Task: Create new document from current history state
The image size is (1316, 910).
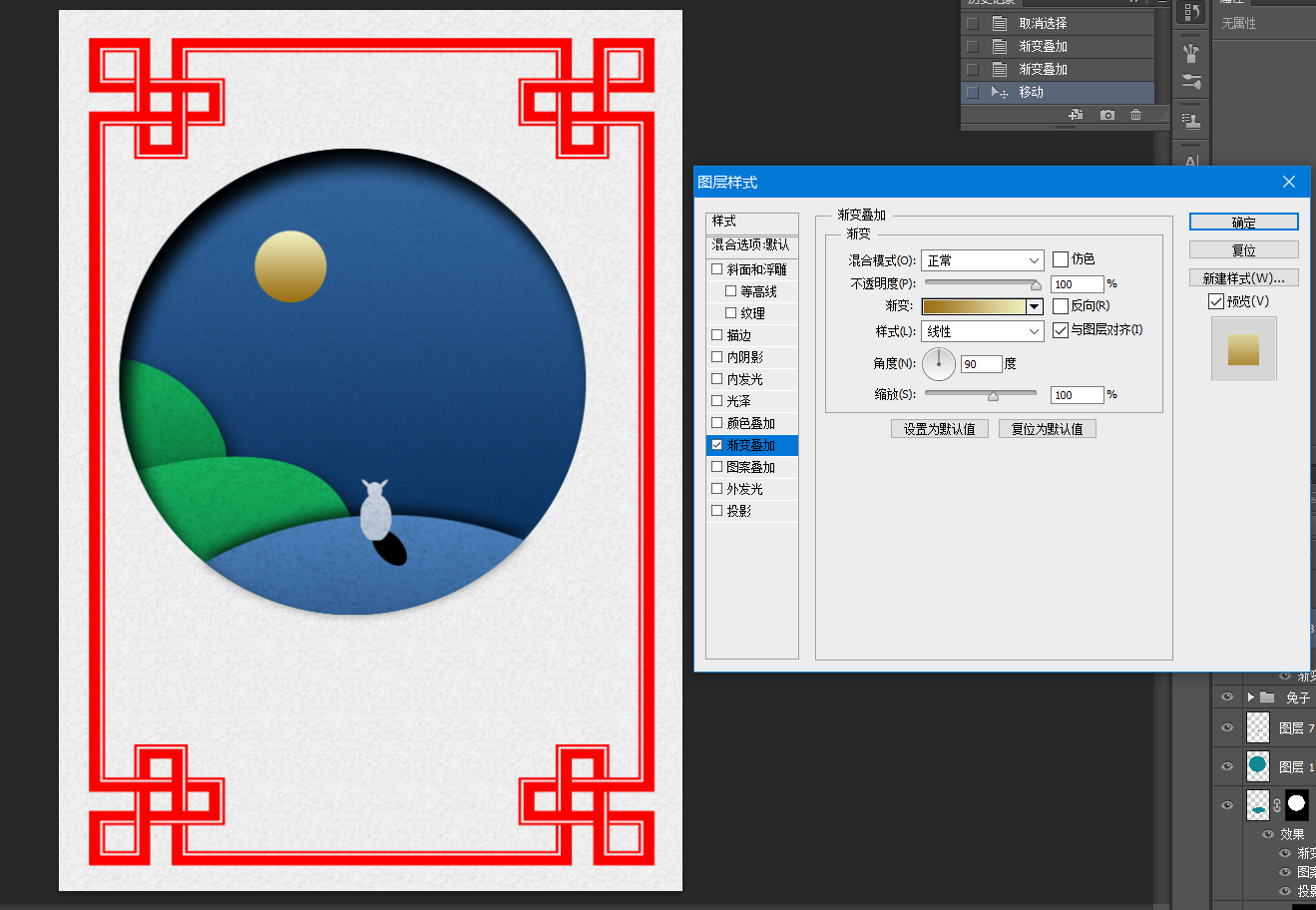Action: [x=1076, y=115]
